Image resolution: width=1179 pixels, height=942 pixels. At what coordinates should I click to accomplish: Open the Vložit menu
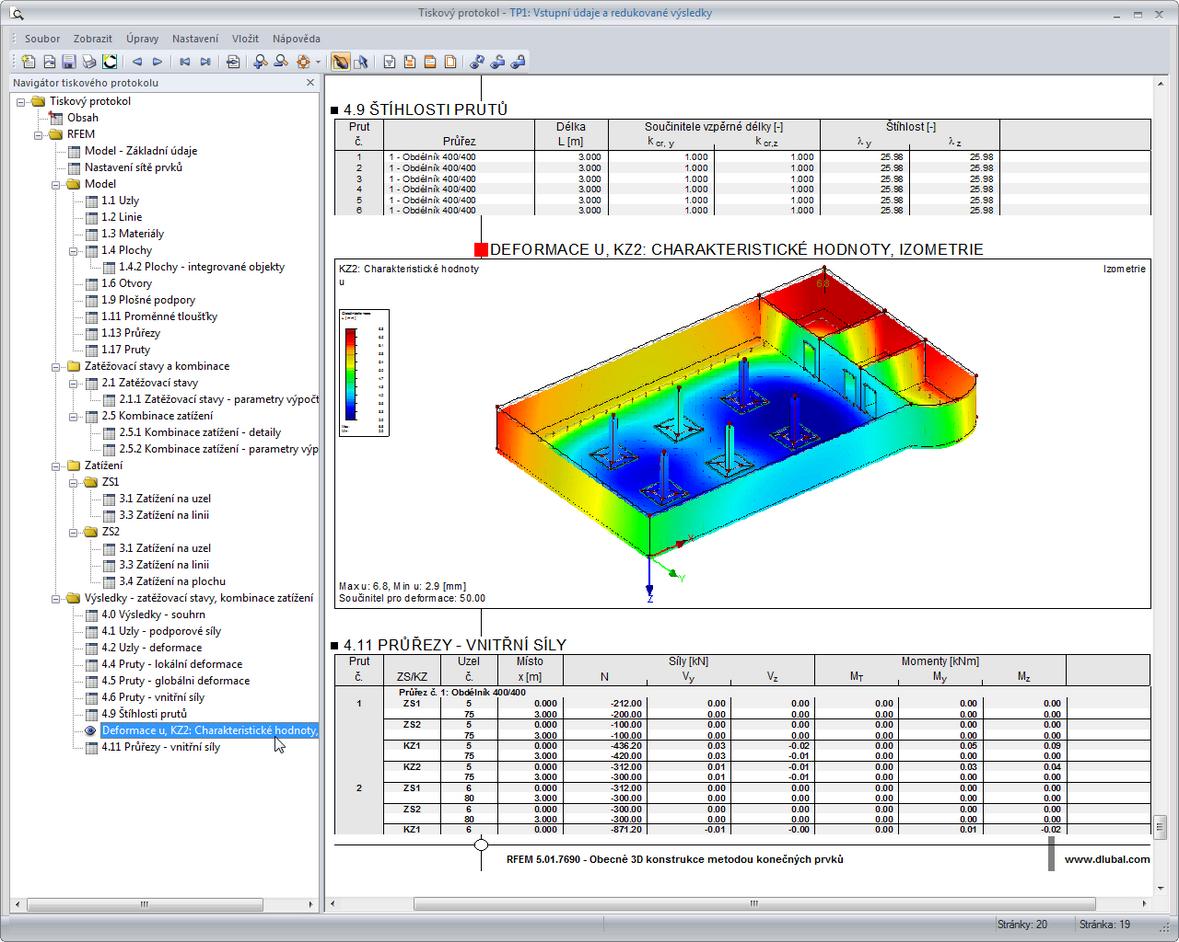[245, 38]
